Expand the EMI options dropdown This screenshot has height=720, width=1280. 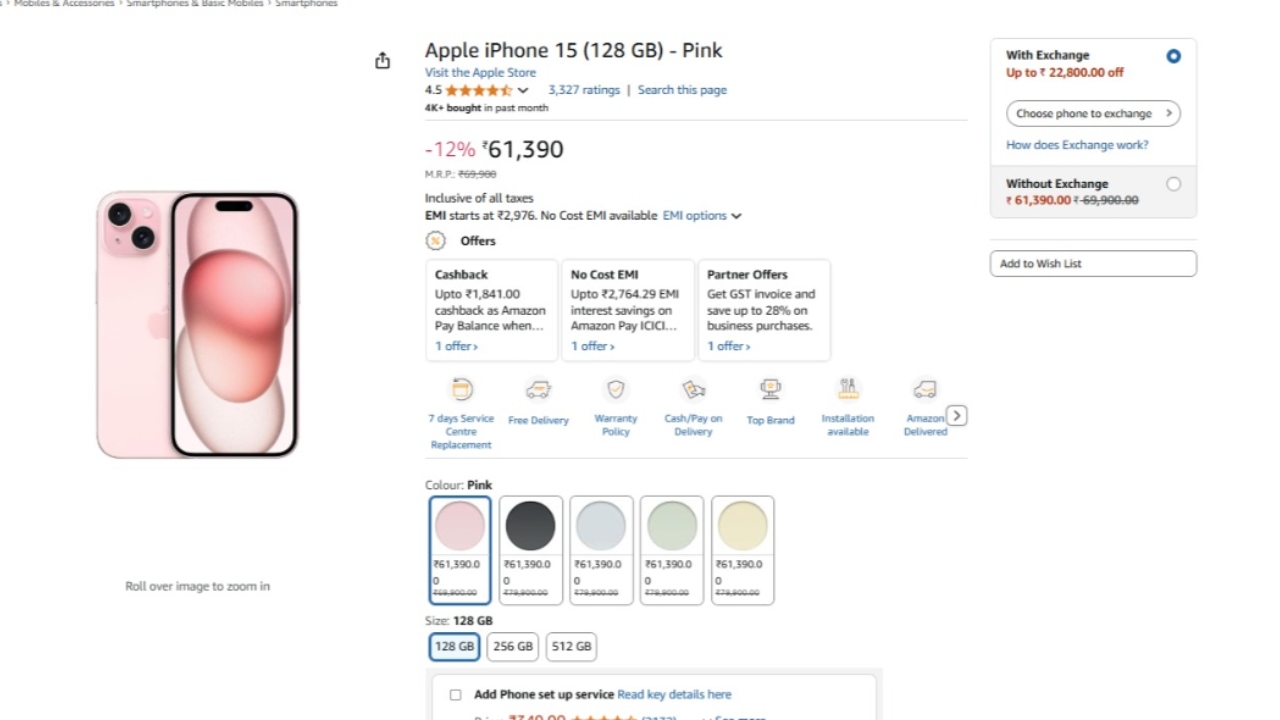click(702, 216)
